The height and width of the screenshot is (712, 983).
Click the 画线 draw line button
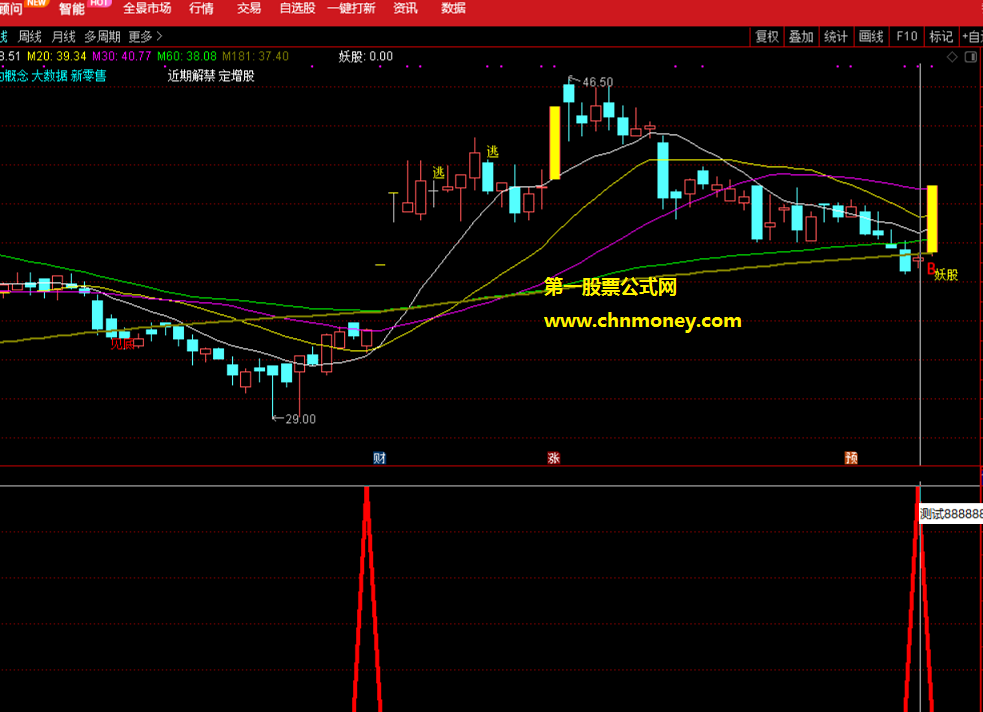871,37
